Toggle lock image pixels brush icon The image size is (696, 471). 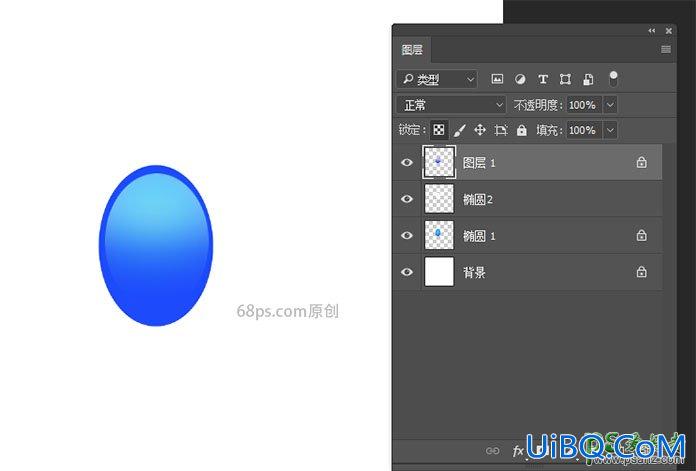pyautogui.click(x=459, y=130)
